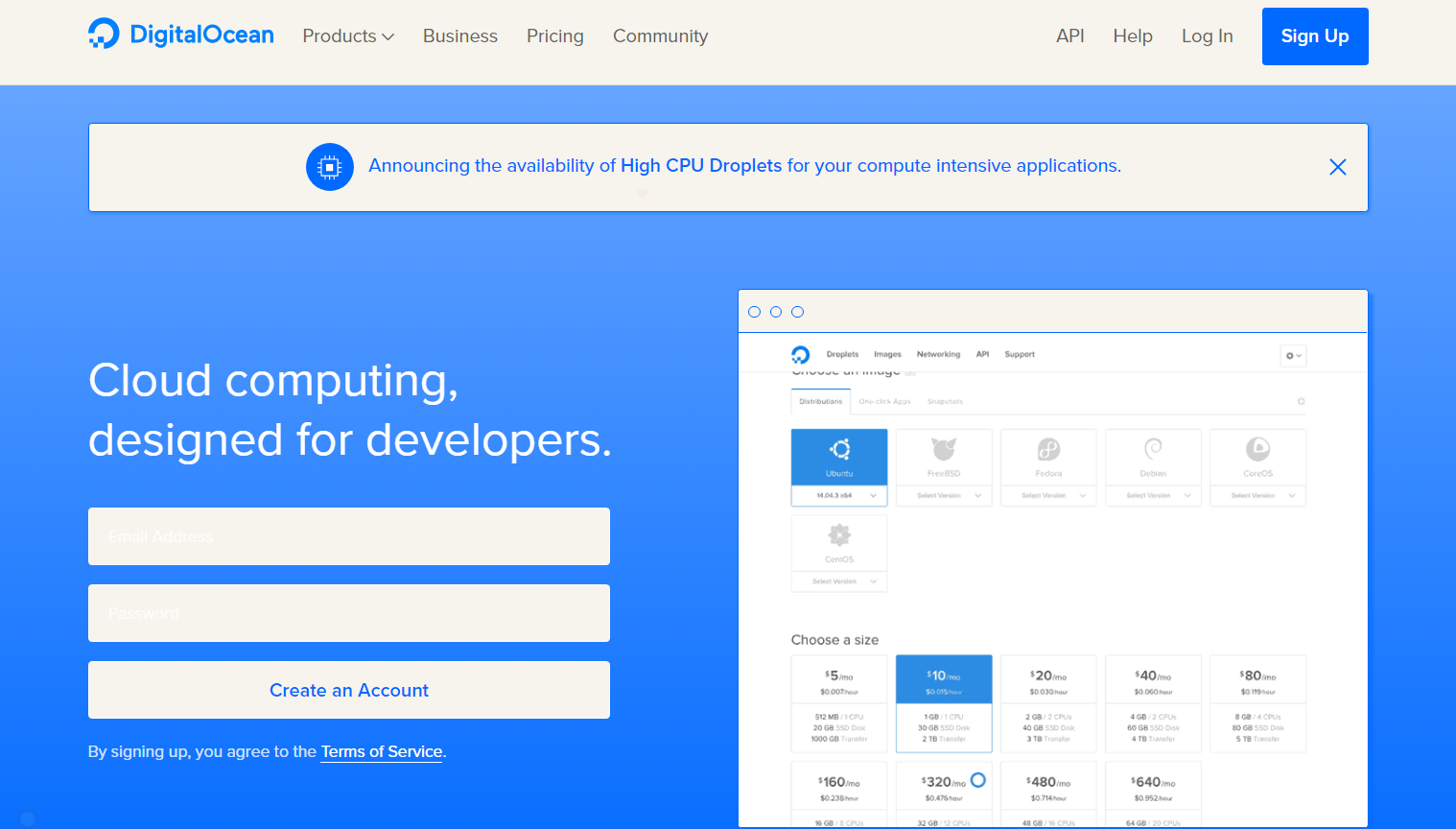Choose the $10/mo droplet size
Image resolution: width=1456 pixels, height=829 pixels.
944,705
